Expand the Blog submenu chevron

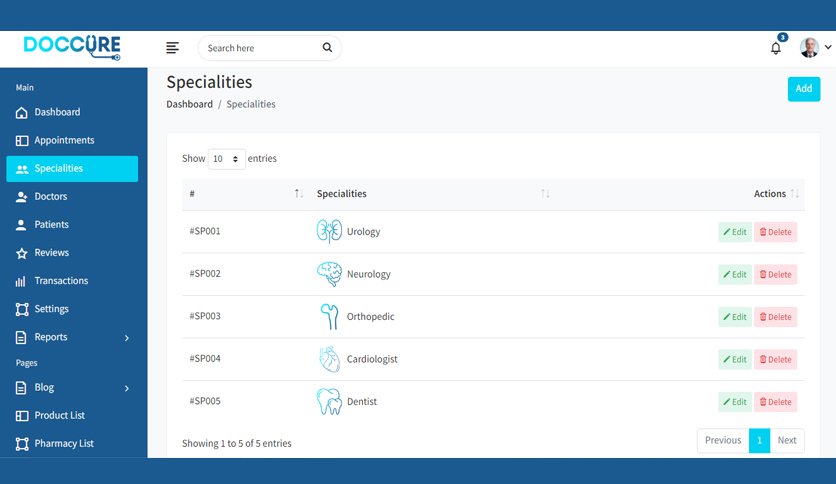click(126, 388)
